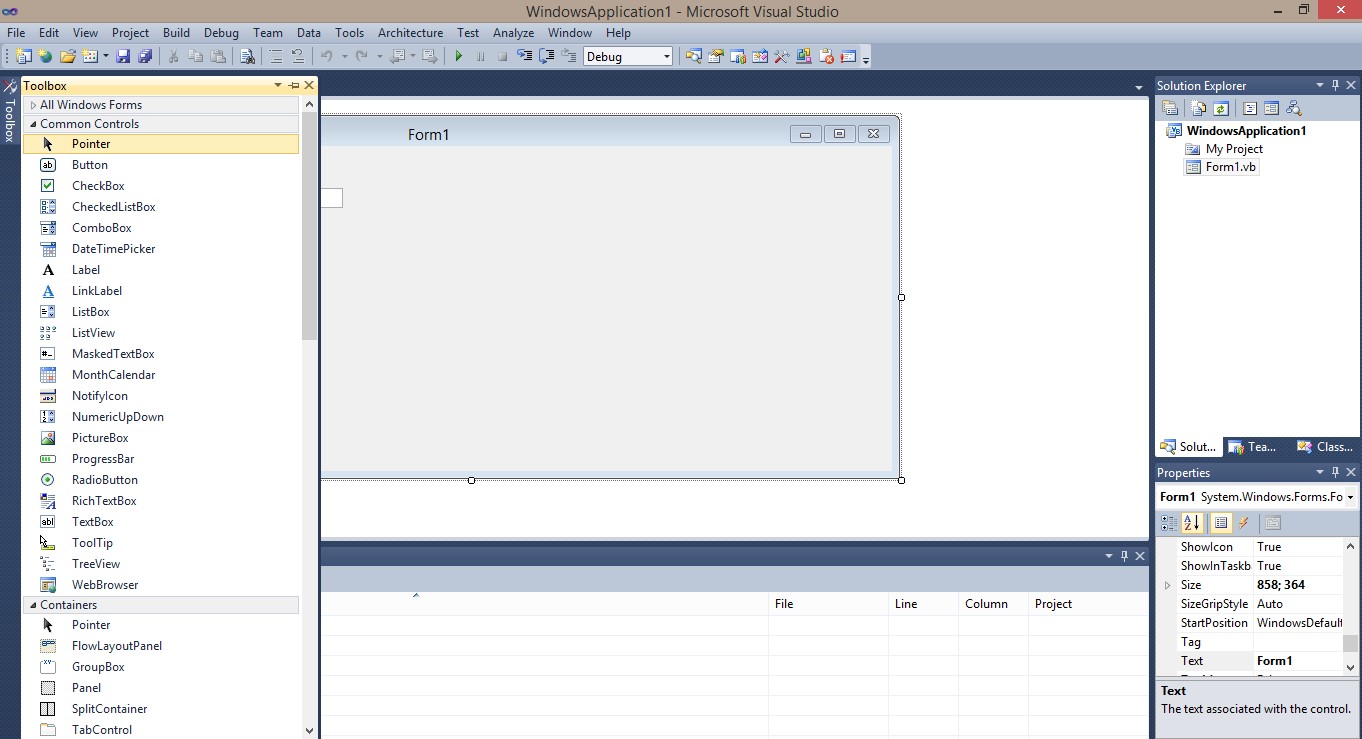Toggle categorized view in the Properties window

click(x=1168, y=523)
